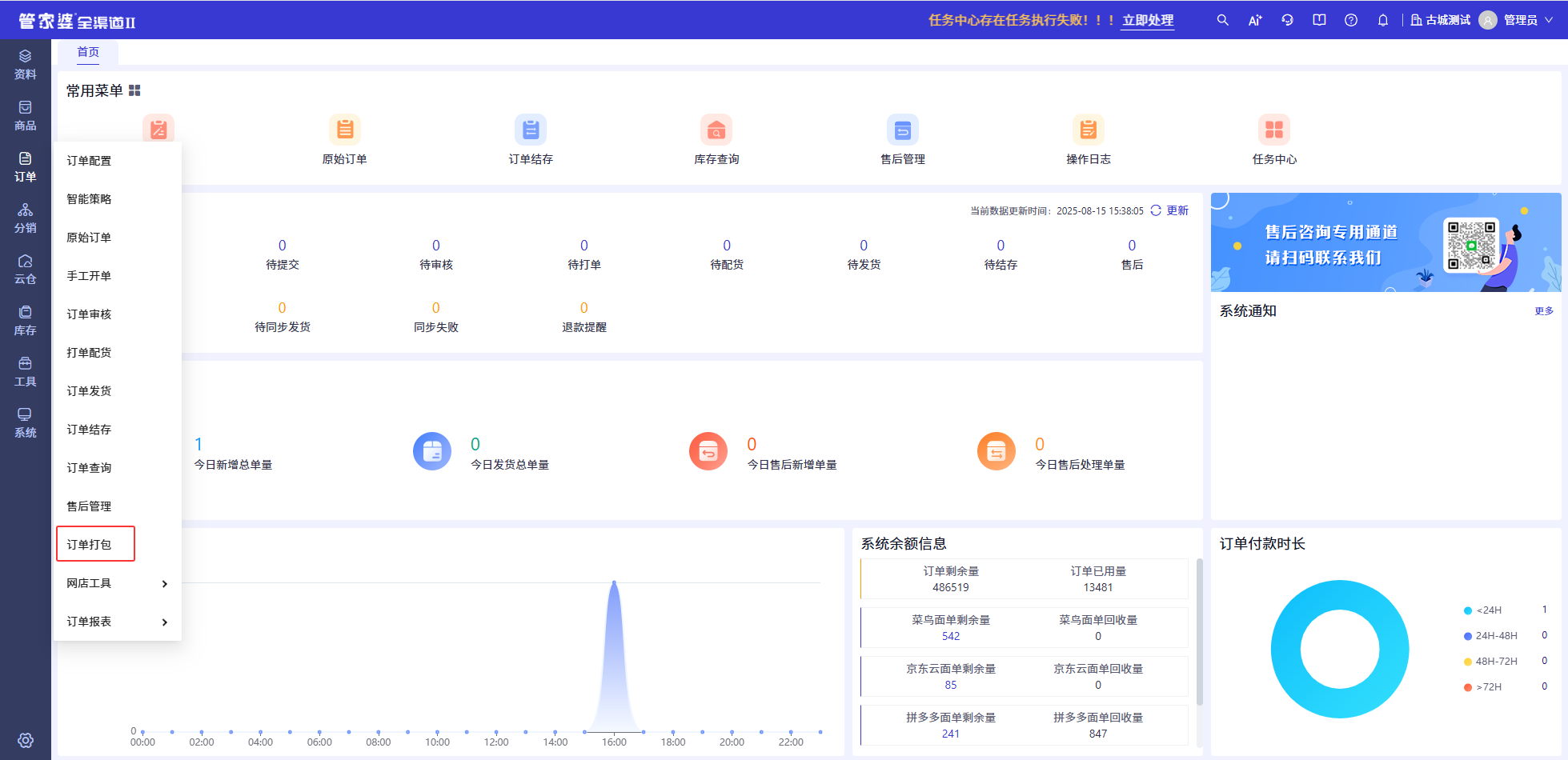Click the 售后咨询专用通道 banner

[1386, 242]
